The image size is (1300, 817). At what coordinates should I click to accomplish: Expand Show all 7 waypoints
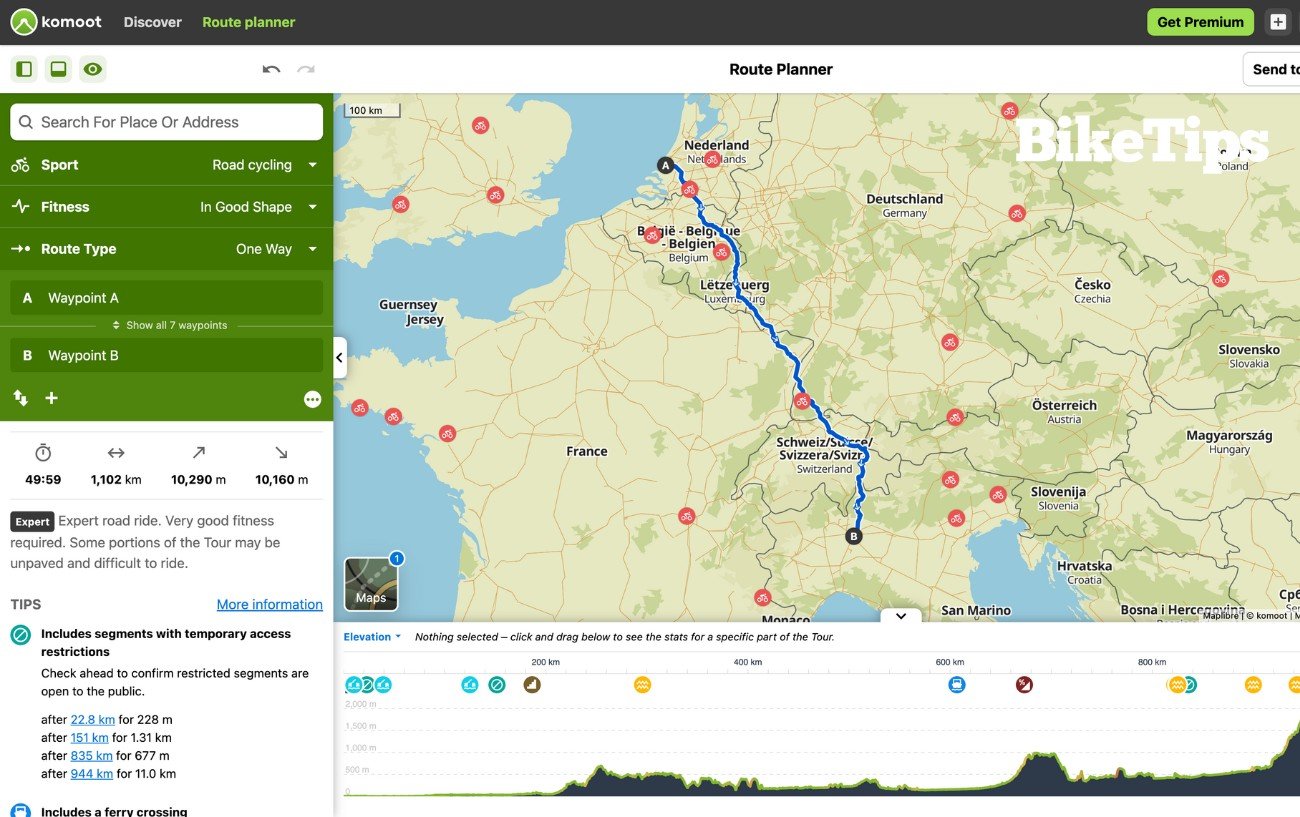[x=169, y=325]
